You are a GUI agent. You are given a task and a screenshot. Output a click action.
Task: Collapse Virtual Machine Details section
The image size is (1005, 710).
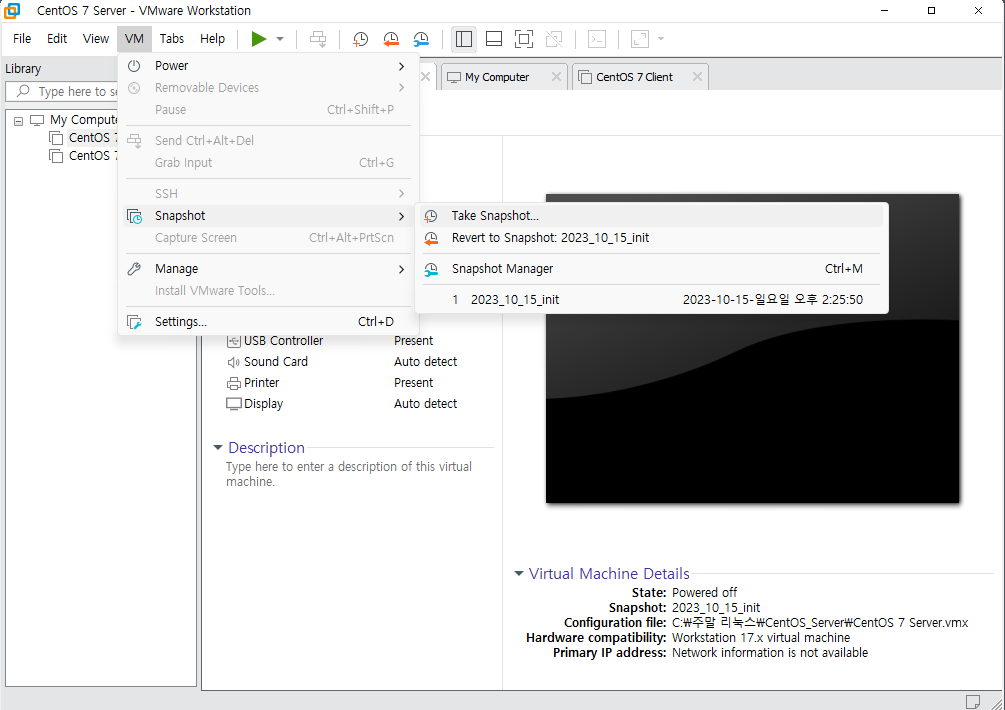click(519, 574)
